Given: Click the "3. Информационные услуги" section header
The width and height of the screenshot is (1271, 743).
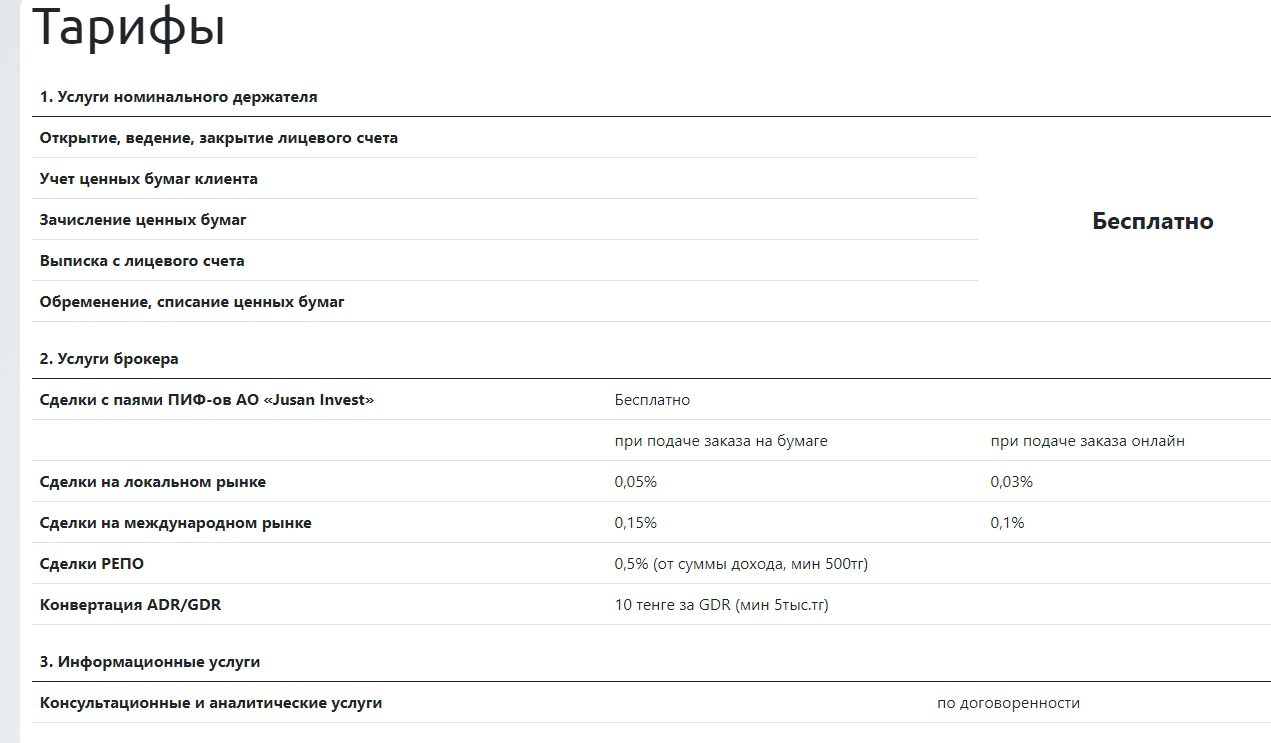Looking at the screenshot, I should [150, 662].
